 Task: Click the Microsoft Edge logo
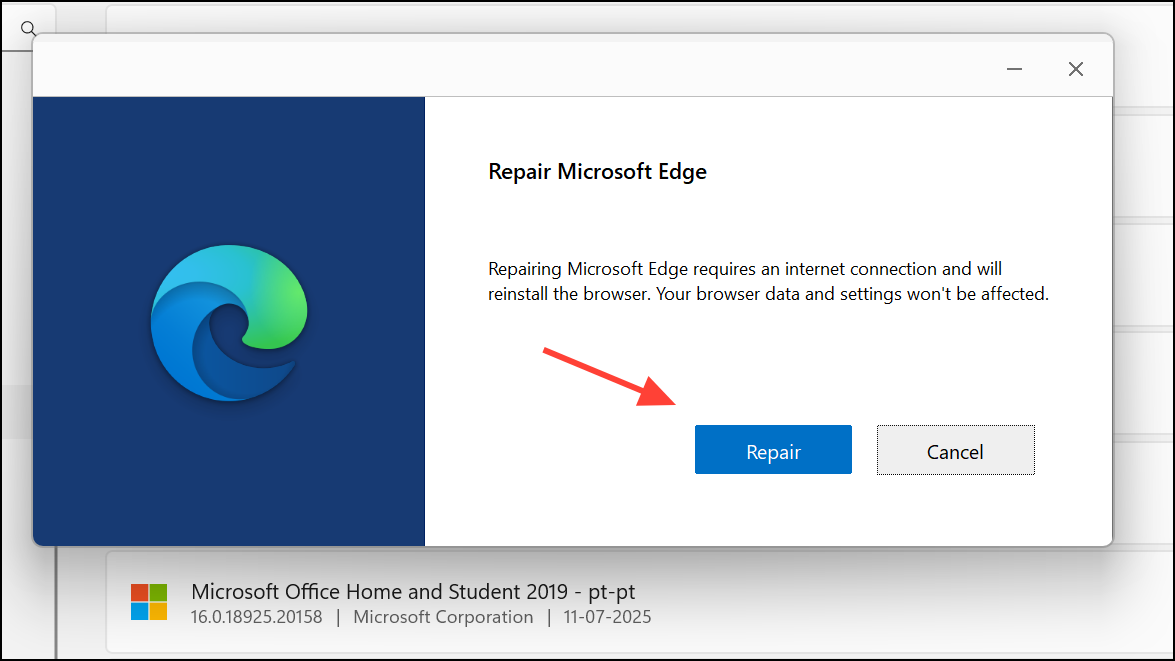pos(229,323)
